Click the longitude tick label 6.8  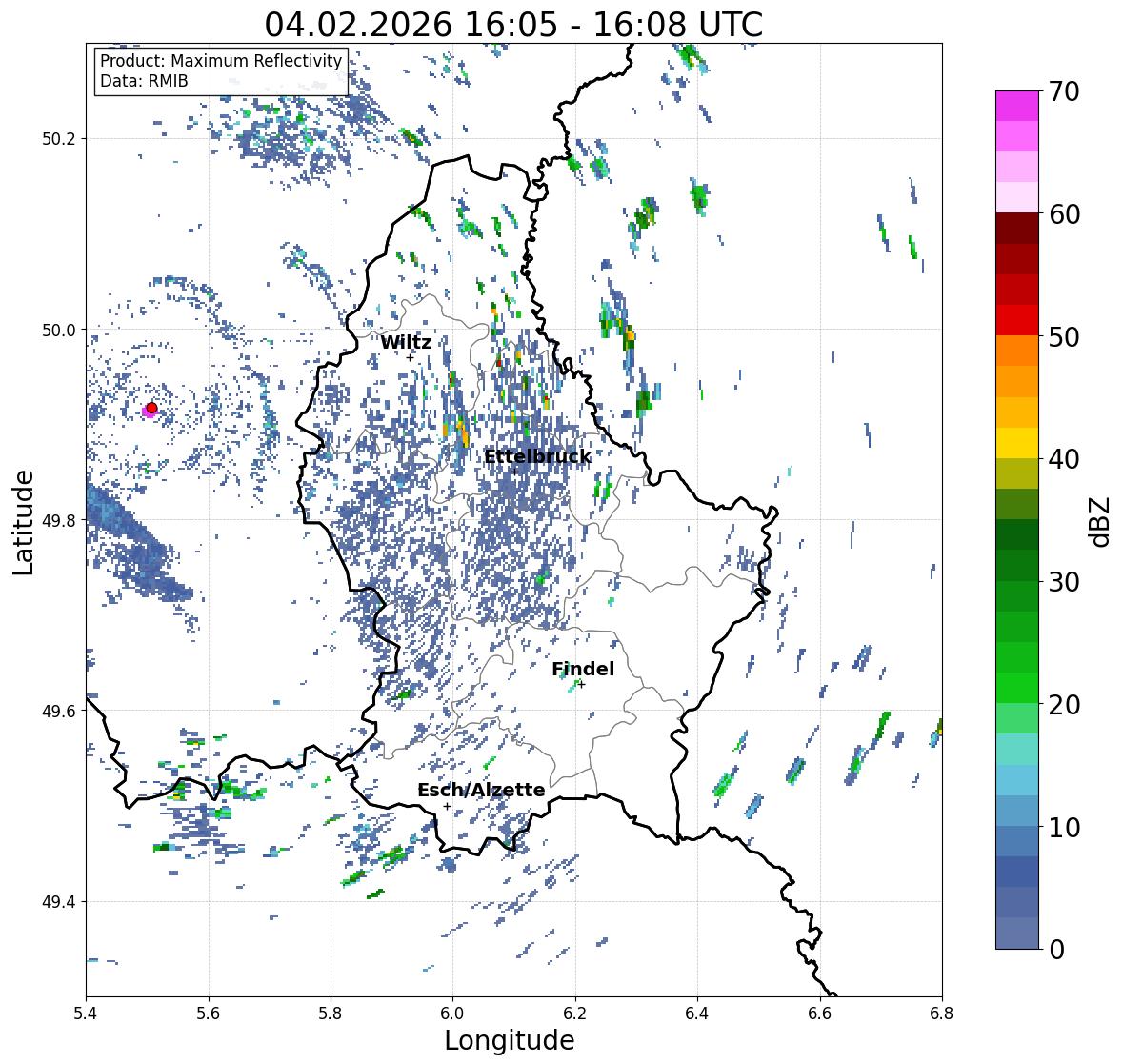(x=942, y=1013)
